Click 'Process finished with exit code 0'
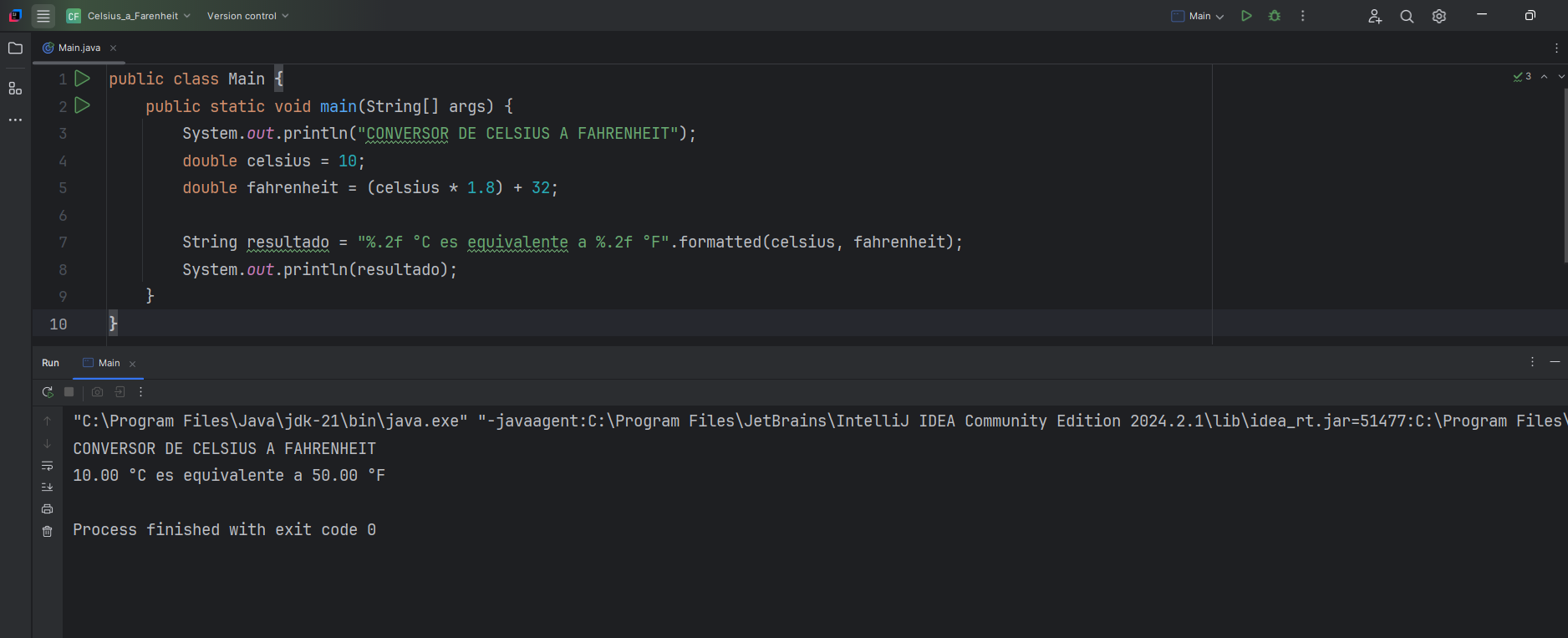Image resolution: width=1568 pixels, height=638 pixels. (x=224, y=529)
